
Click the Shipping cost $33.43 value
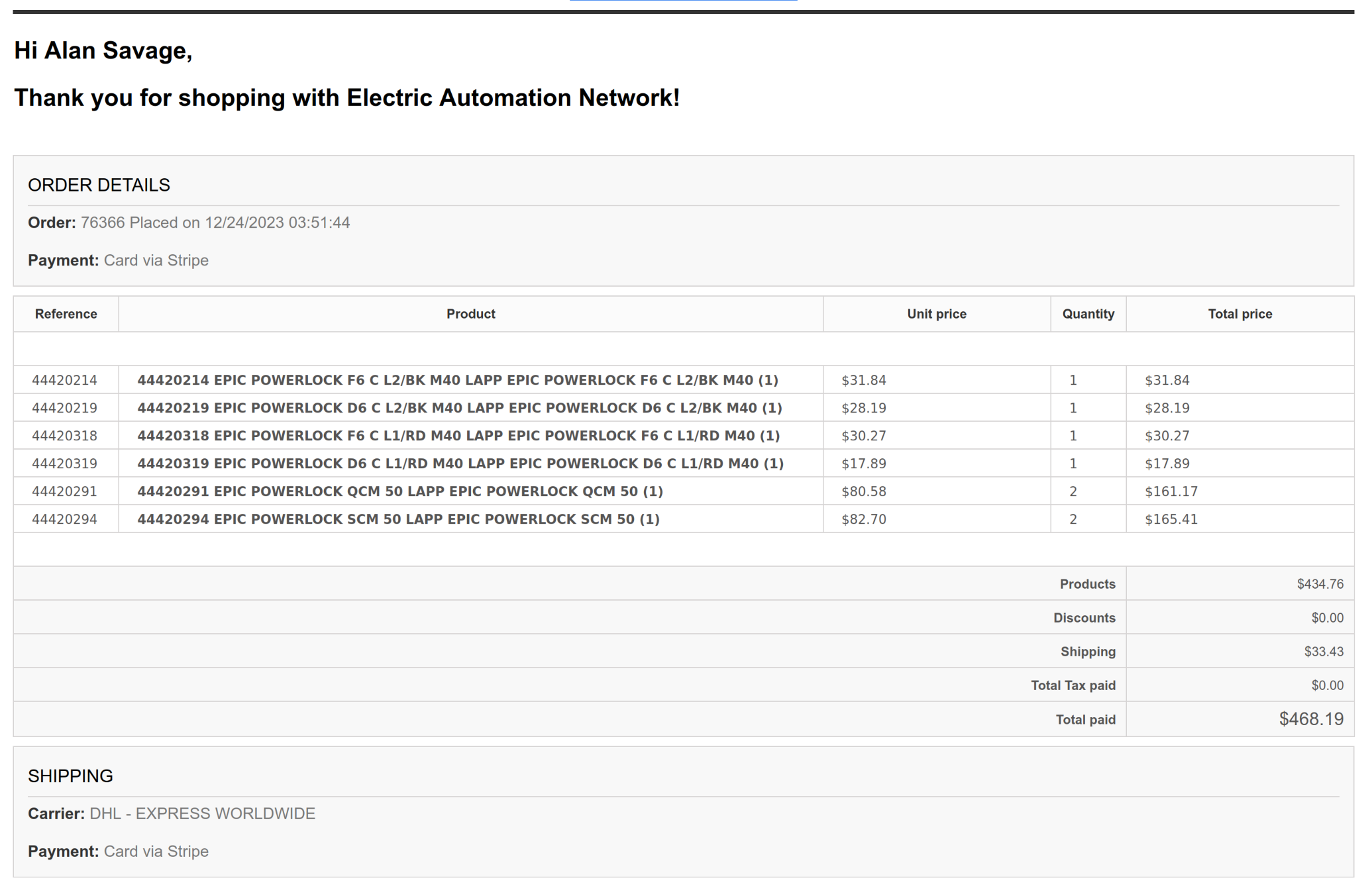[1323, 652]
